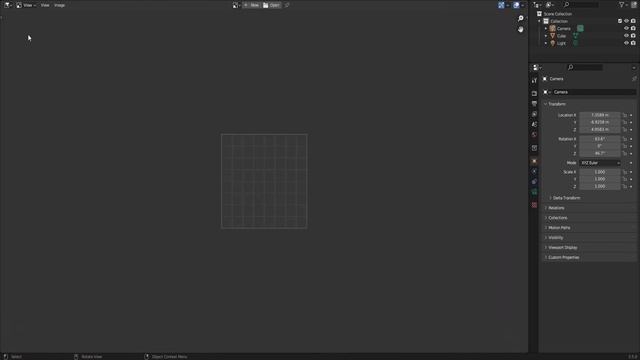
Task: Open the rotation Mode XYZ Euler dropdown
Action: click(x=600, y=163)
